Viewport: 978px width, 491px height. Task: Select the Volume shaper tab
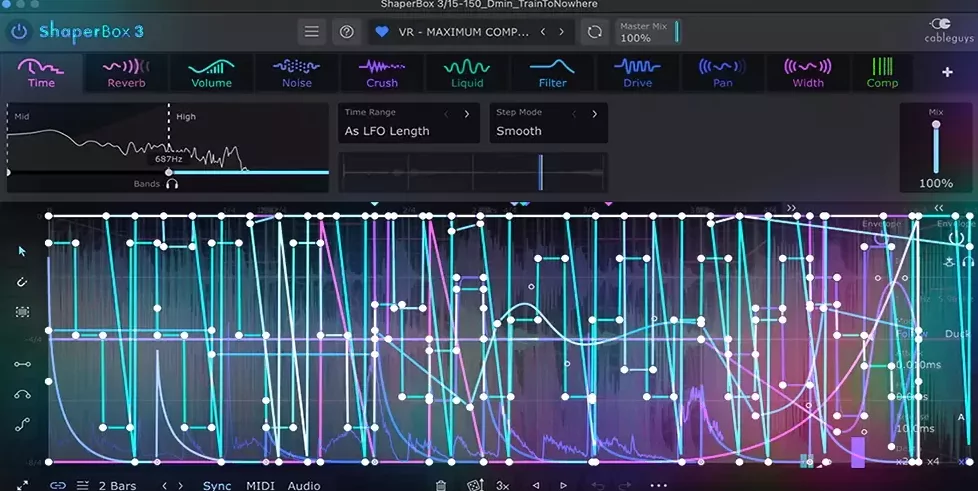[211, 73]
